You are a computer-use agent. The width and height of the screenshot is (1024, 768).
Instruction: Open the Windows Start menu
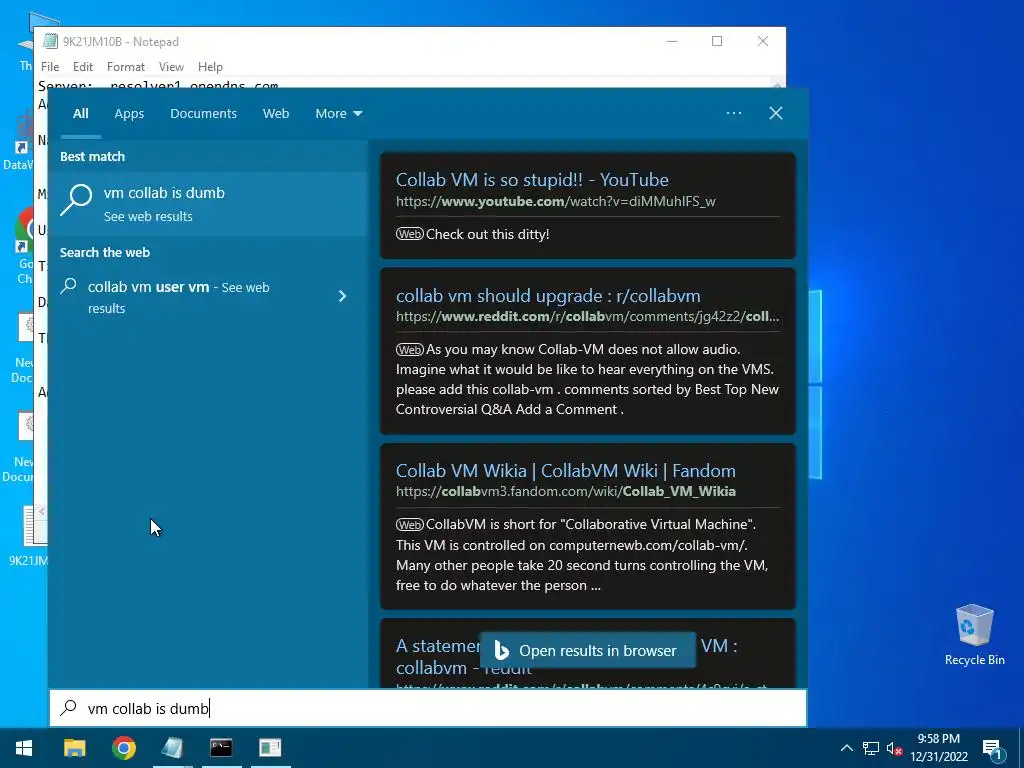[24, 748]
